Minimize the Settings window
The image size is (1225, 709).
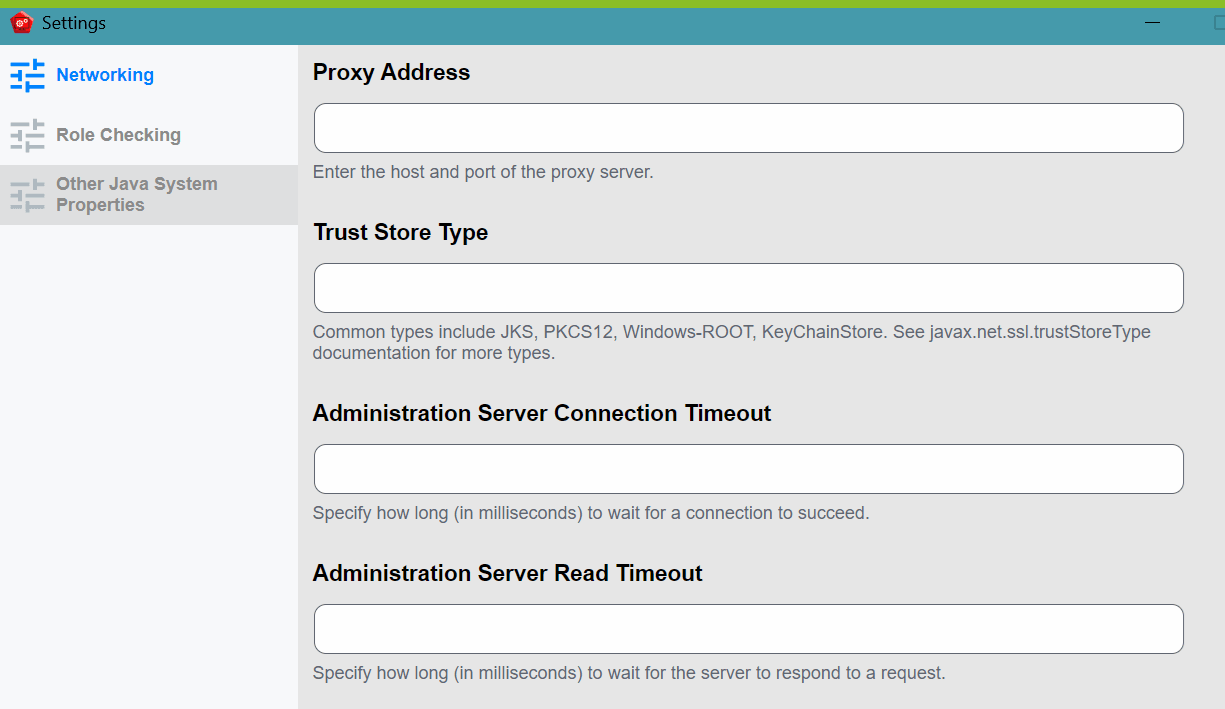(x=1152, y=22)
